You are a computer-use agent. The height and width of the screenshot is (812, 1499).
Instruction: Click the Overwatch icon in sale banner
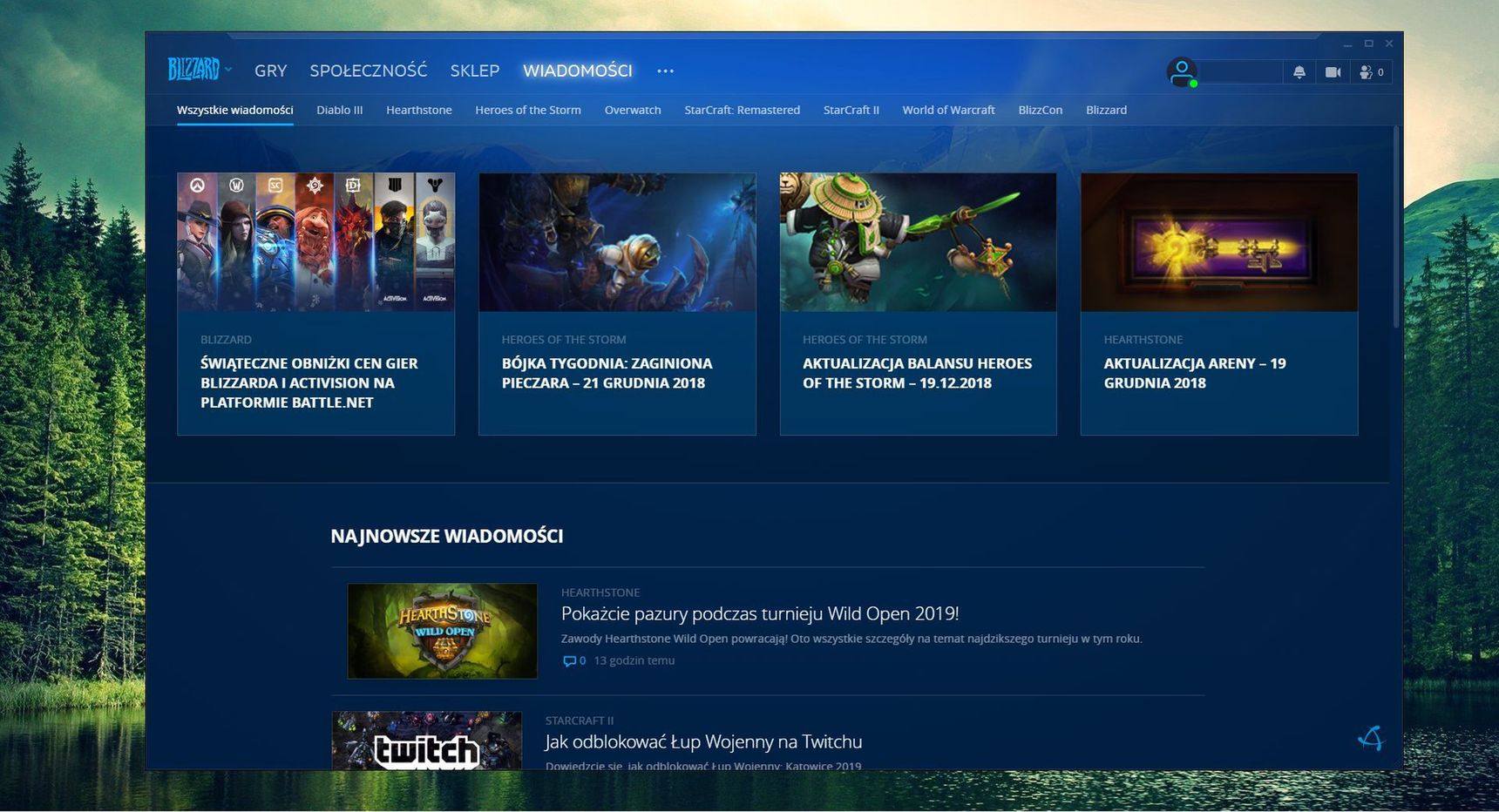click(x=198, y=185)
